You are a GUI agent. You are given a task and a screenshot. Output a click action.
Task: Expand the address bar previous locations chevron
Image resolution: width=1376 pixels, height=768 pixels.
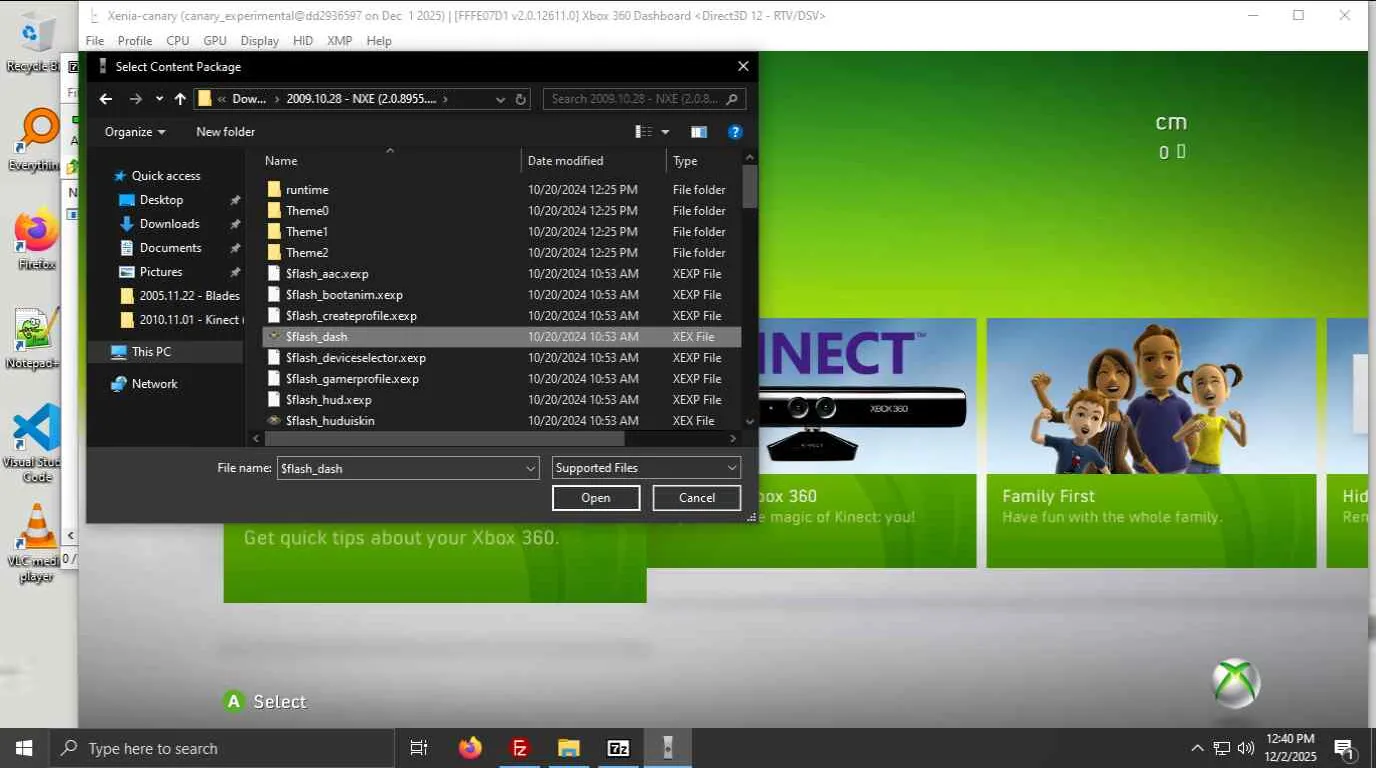500,99
